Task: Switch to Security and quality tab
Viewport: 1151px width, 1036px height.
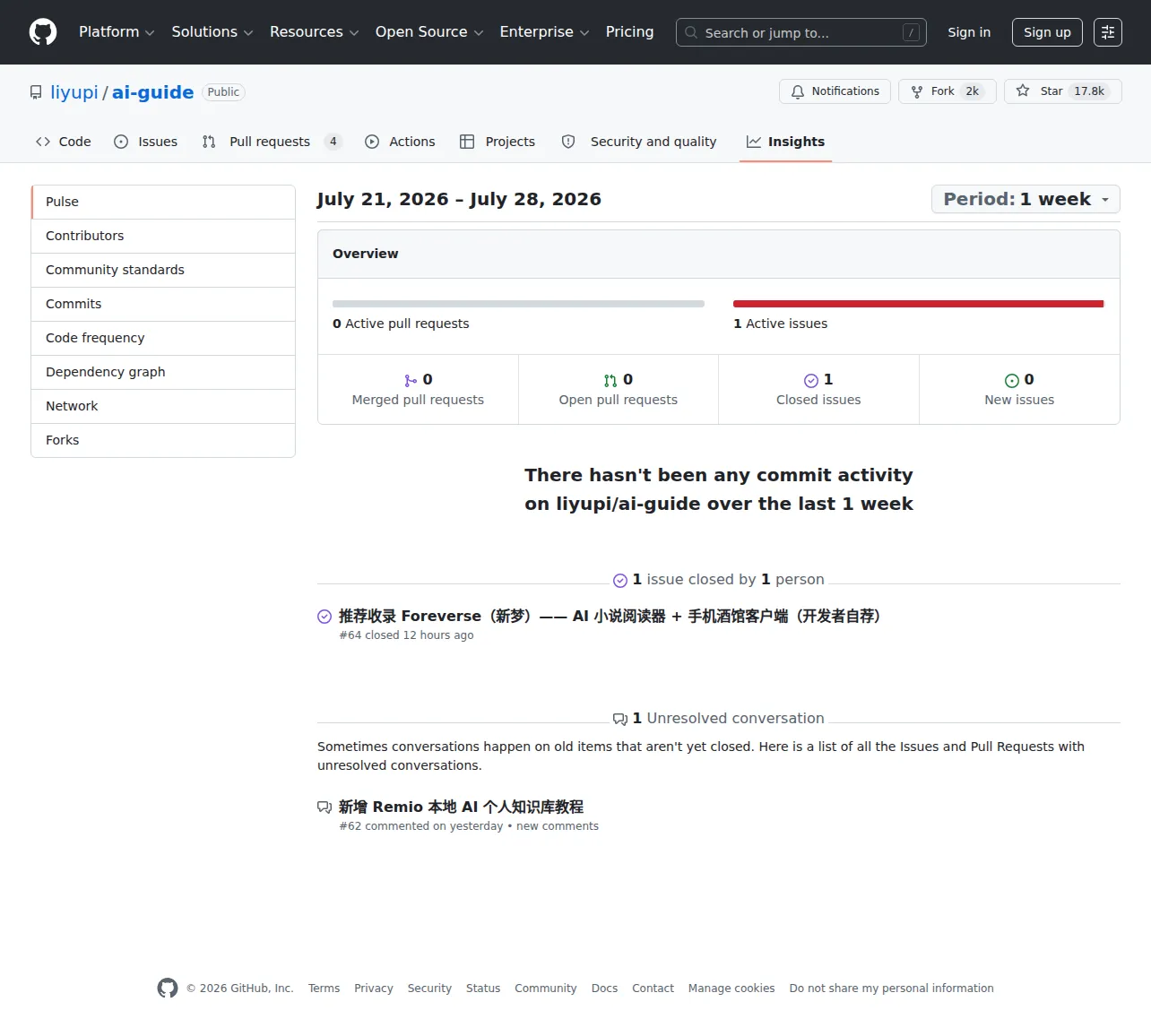Action: pos(639,142)
